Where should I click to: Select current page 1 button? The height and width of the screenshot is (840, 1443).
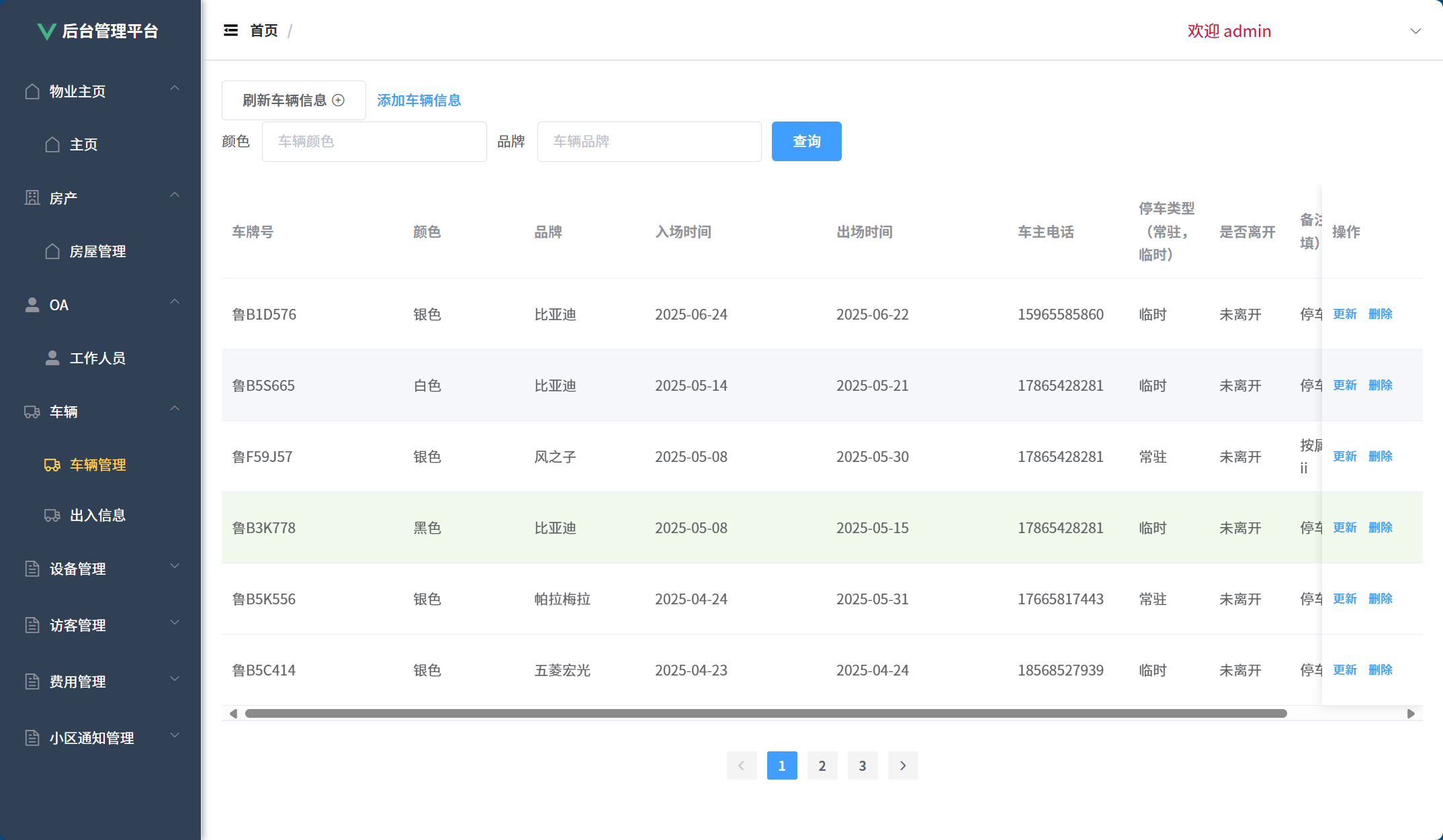point(782,765)
